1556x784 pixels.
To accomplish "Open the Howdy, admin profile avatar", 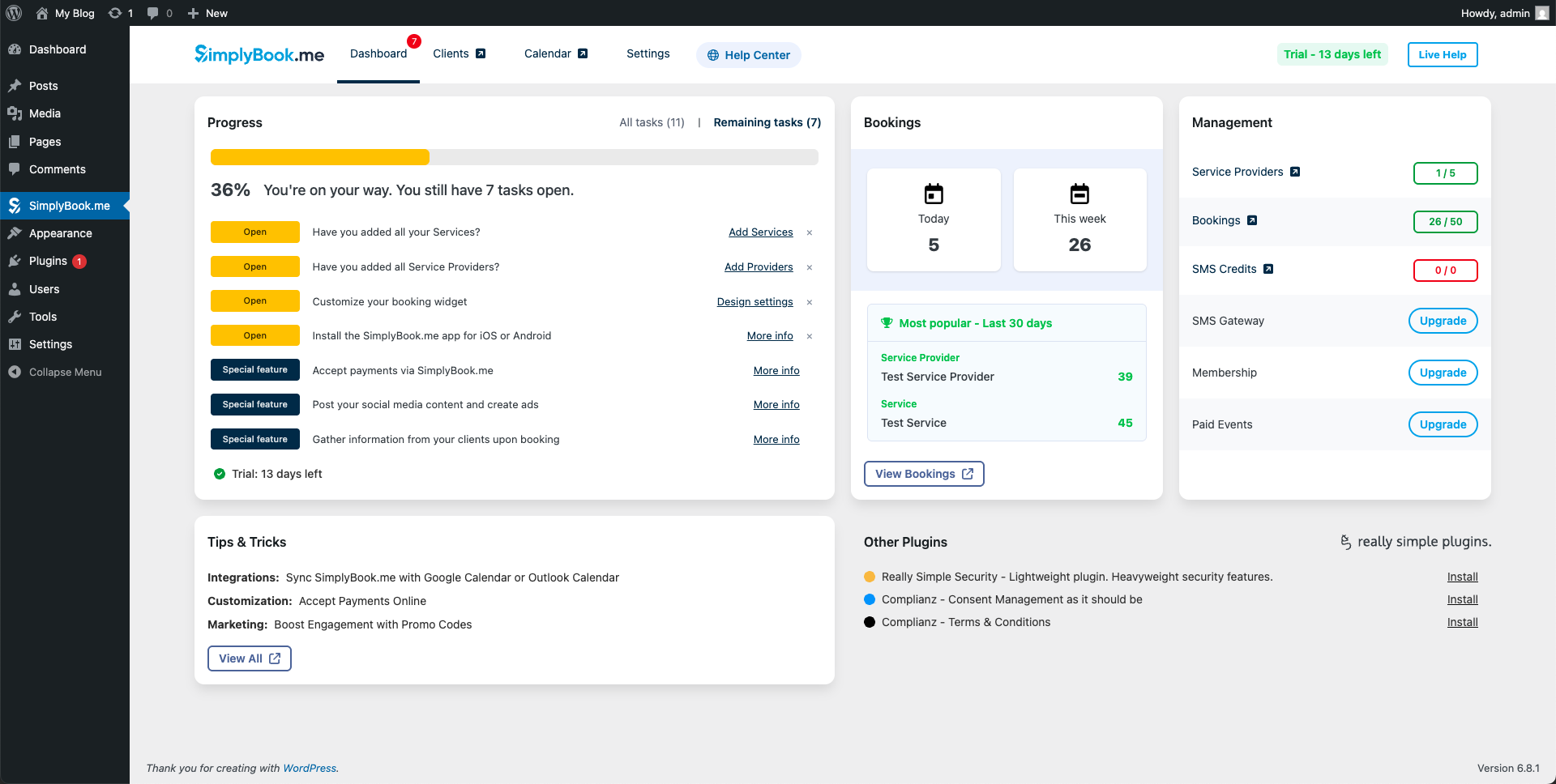I will pyautogui.click(x=1542, y=13).
